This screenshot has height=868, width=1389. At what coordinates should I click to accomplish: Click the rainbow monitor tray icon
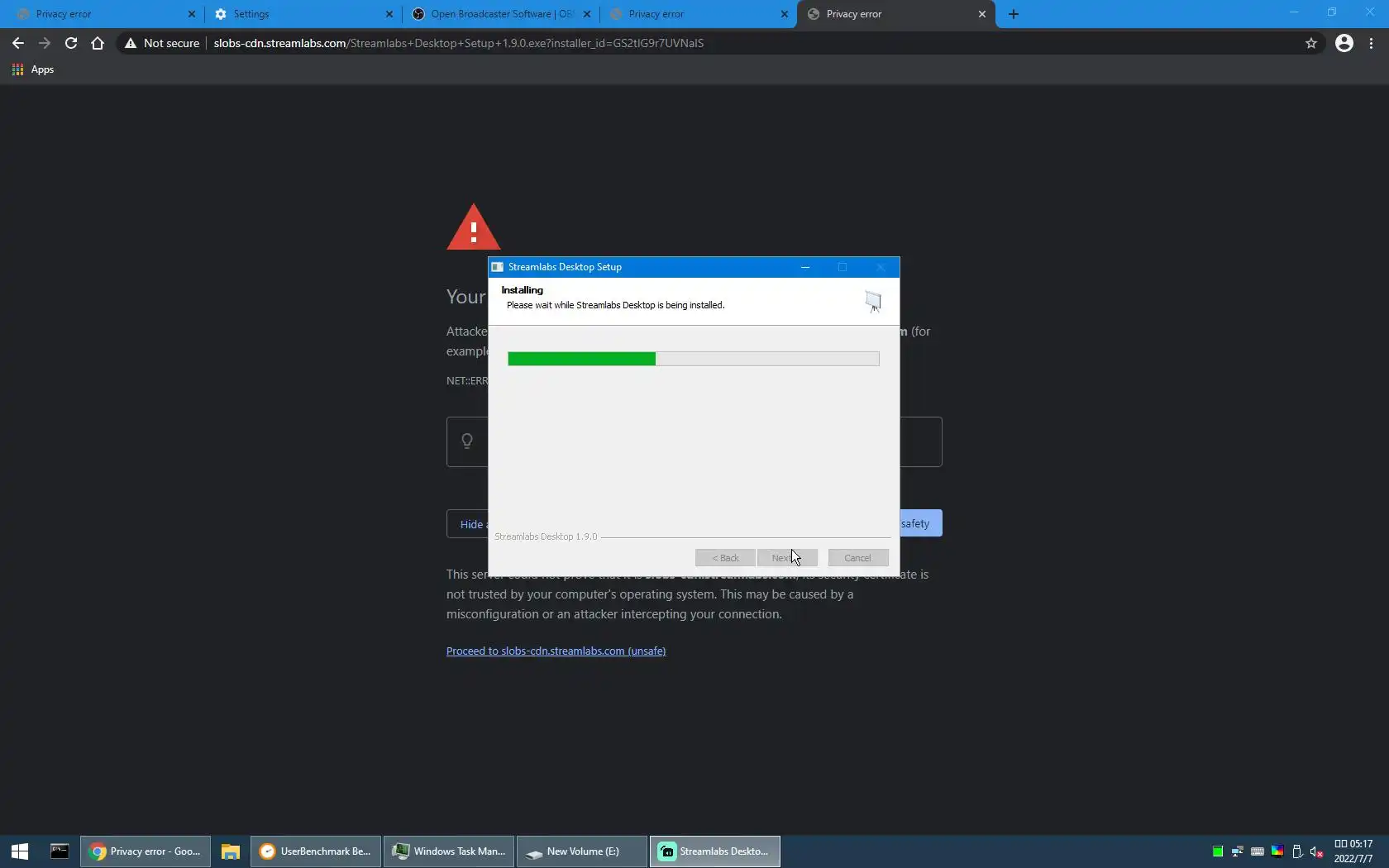click(x=1277, y=851)
